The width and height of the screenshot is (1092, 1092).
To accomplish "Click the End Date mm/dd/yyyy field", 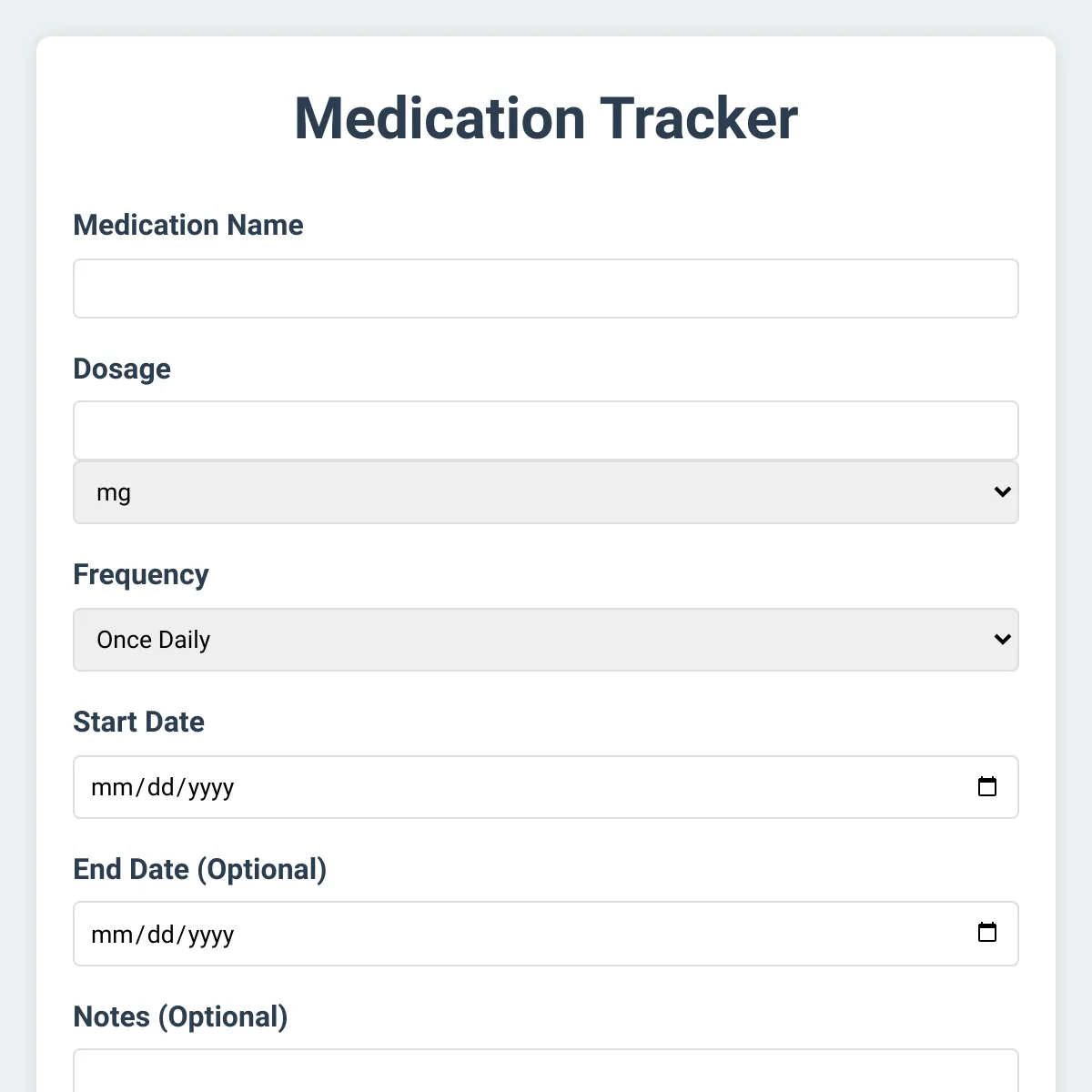I will 546,934.
